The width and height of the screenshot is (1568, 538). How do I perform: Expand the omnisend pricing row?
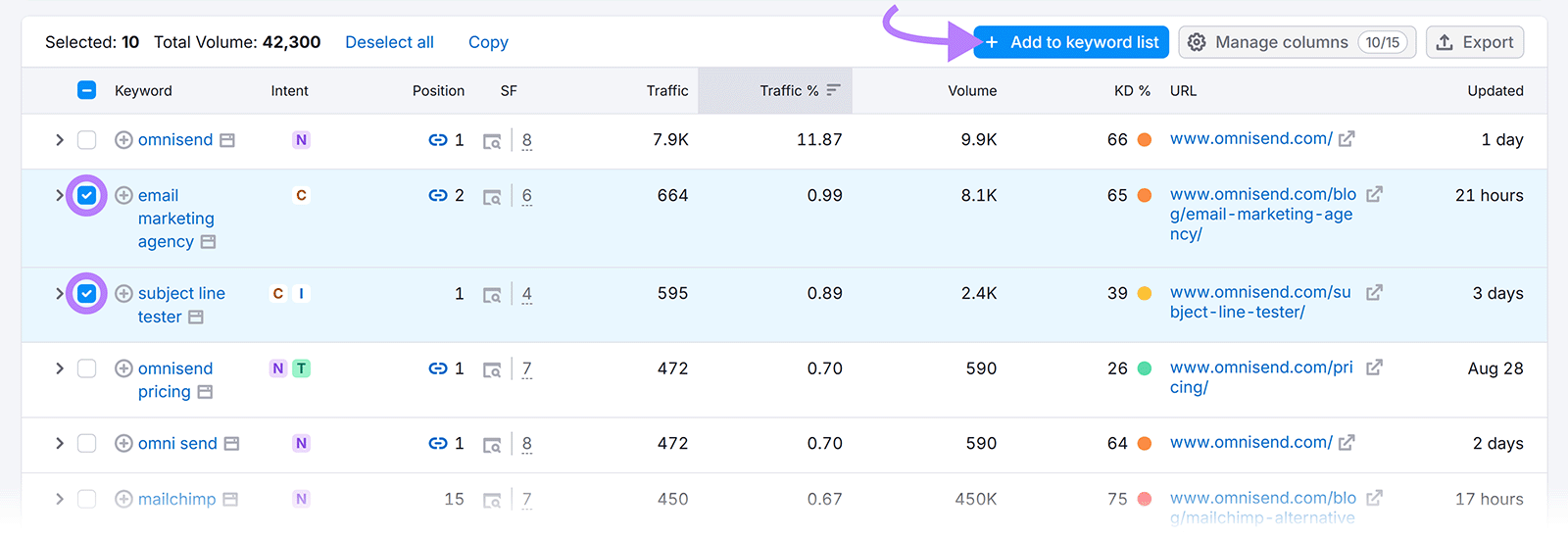tap(60, 368)
